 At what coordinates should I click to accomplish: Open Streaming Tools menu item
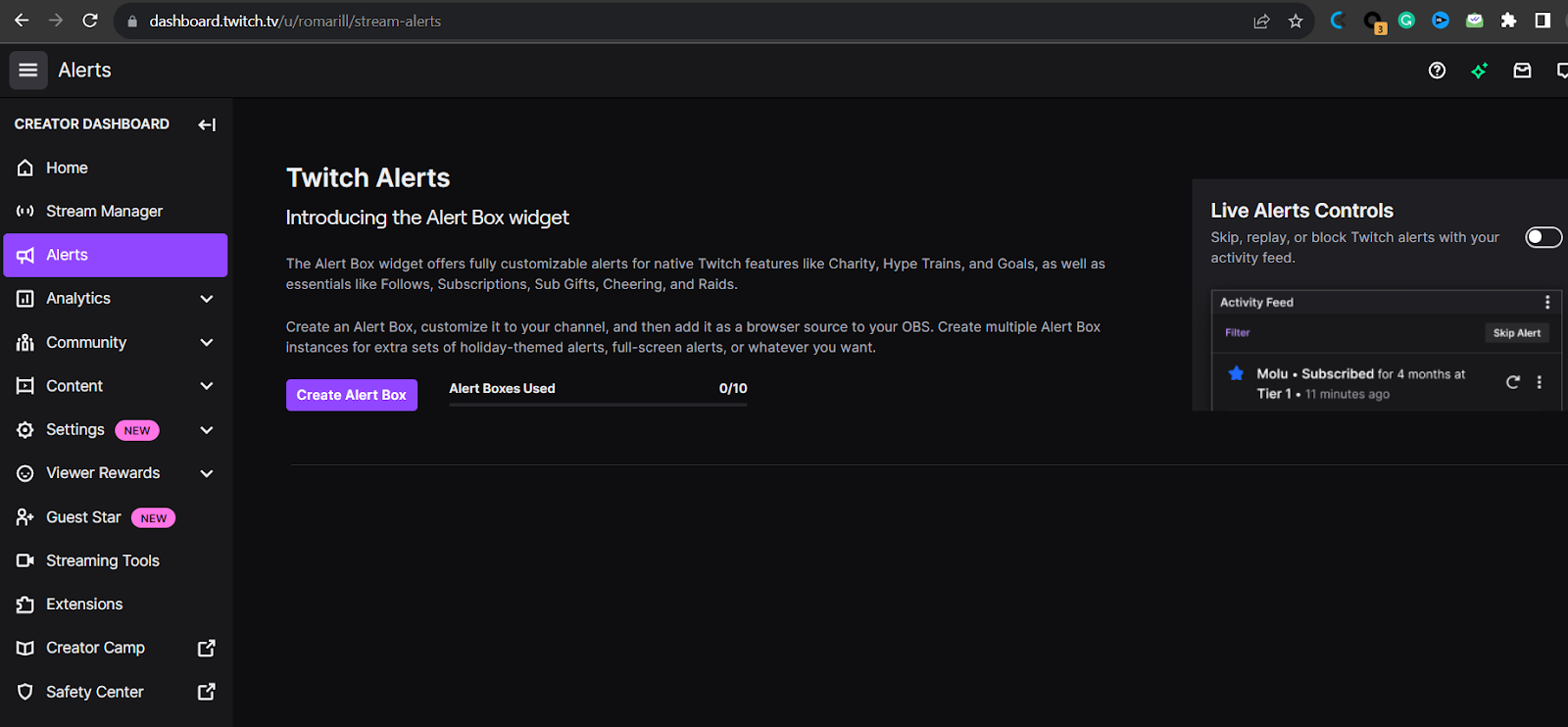(116, 560)
